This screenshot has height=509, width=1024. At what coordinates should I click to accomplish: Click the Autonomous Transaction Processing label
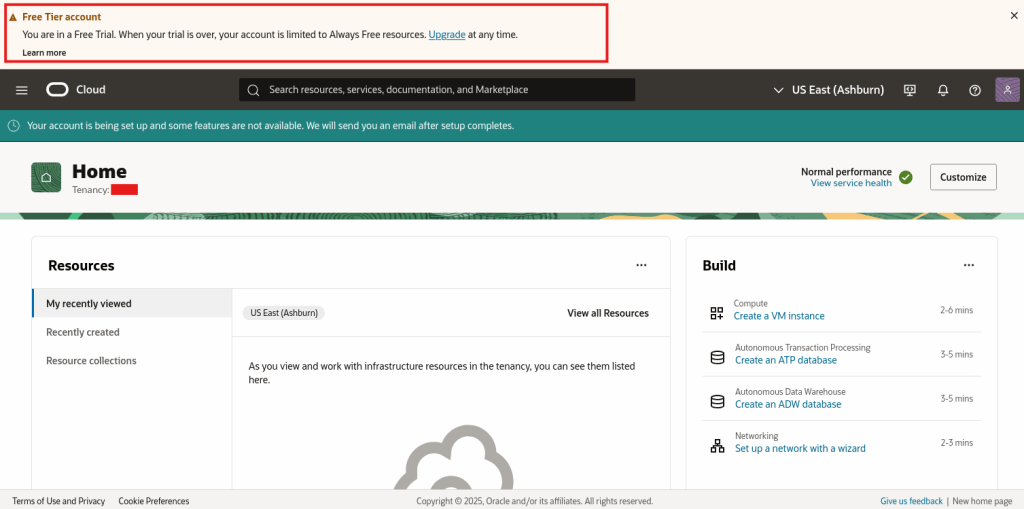(803, 348)
